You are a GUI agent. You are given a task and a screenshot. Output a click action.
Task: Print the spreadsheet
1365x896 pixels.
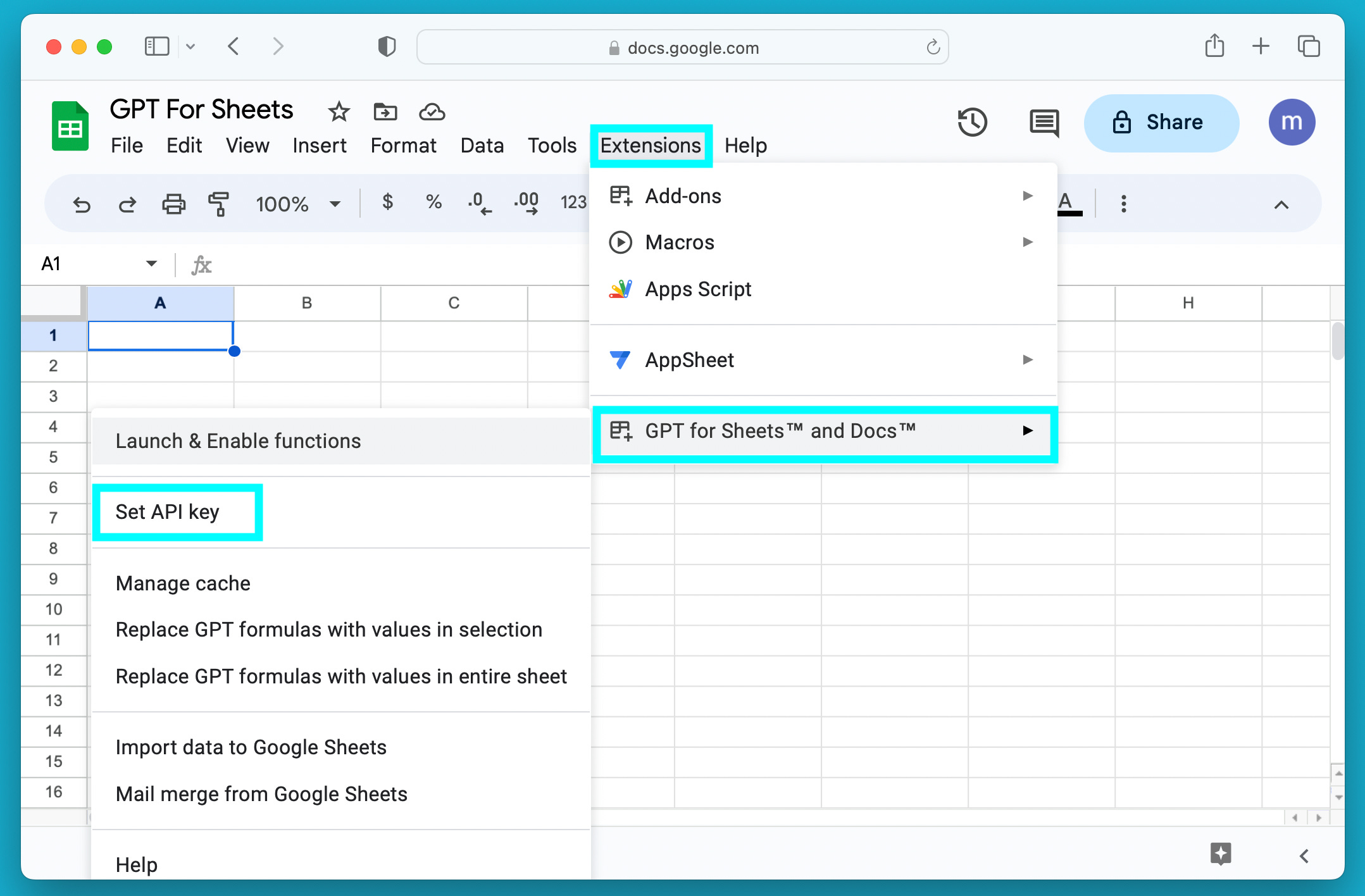(173, 203)
